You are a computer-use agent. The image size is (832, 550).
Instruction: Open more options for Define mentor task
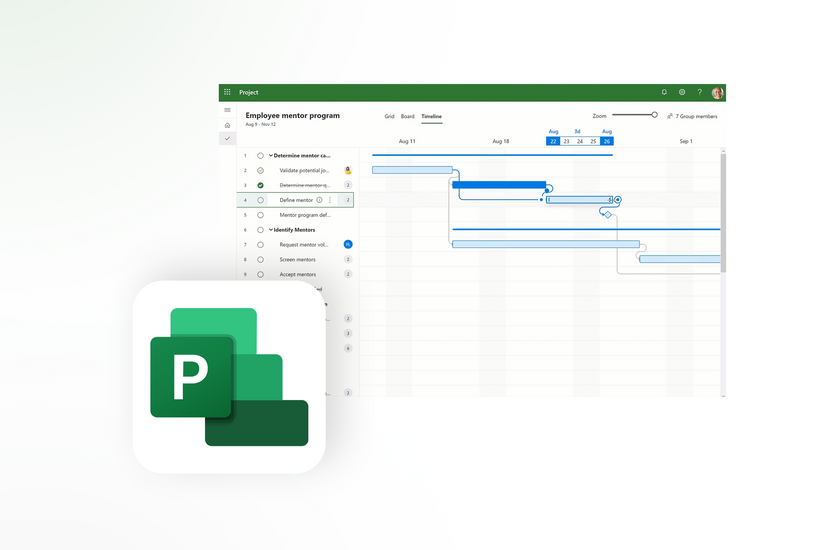click(330, 200)
